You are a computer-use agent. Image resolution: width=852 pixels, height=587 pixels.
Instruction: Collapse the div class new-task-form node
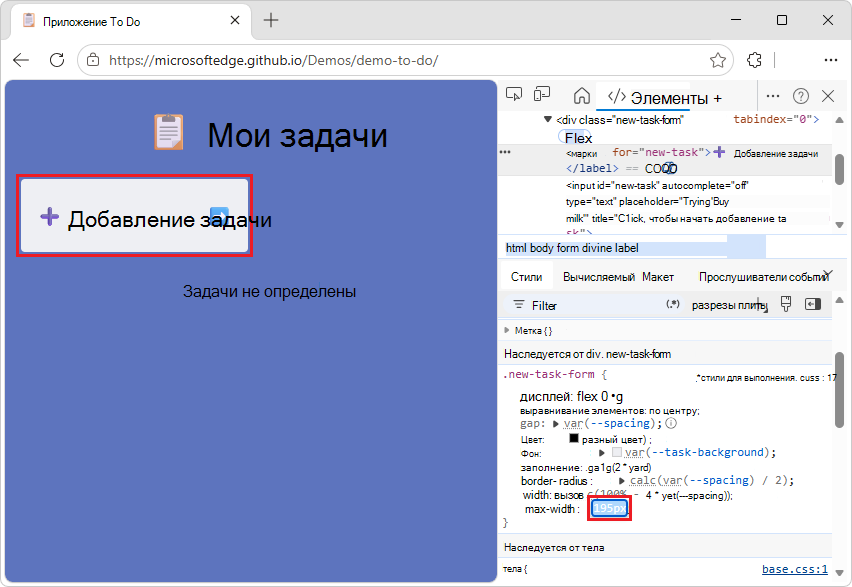click(548, 119)
